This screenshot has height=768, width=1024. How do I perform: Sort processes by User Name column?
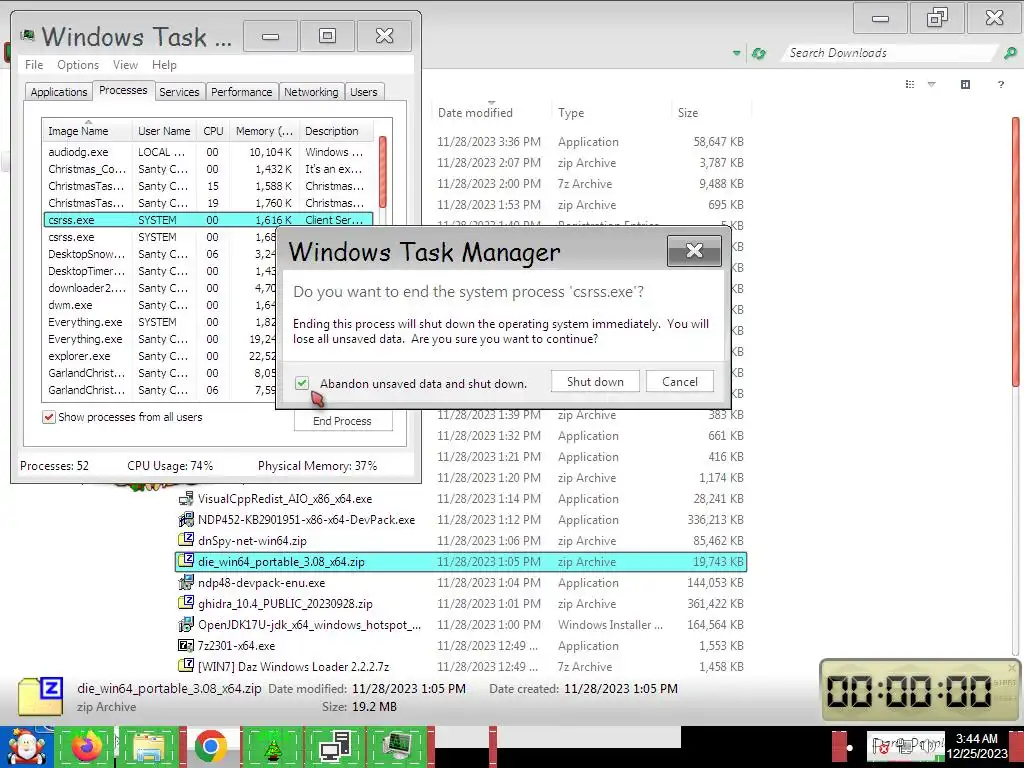pos(164,131)
